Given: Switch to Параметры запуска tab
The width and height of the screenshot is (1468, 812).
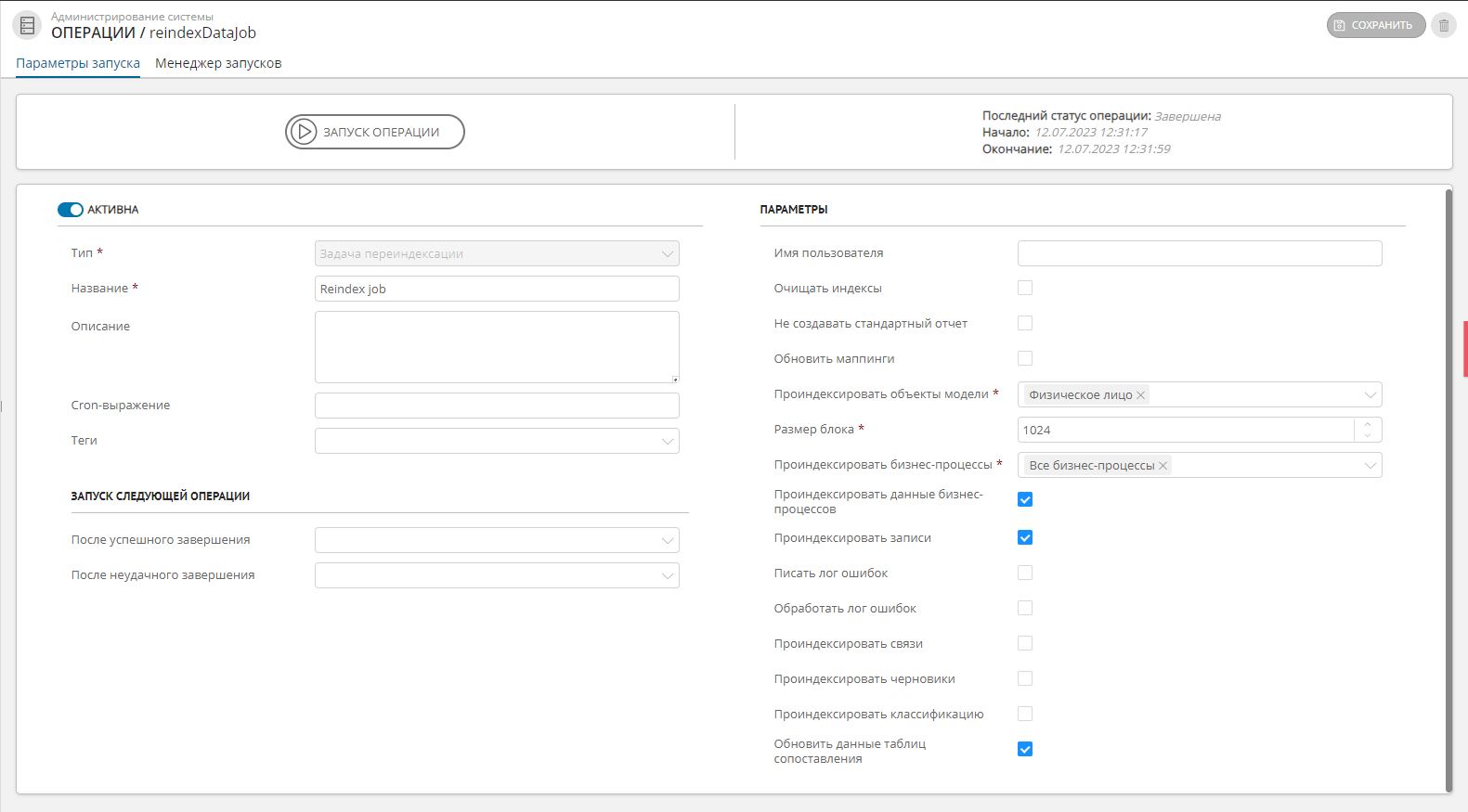Looking at the screenshot, I should pos(78,63).
